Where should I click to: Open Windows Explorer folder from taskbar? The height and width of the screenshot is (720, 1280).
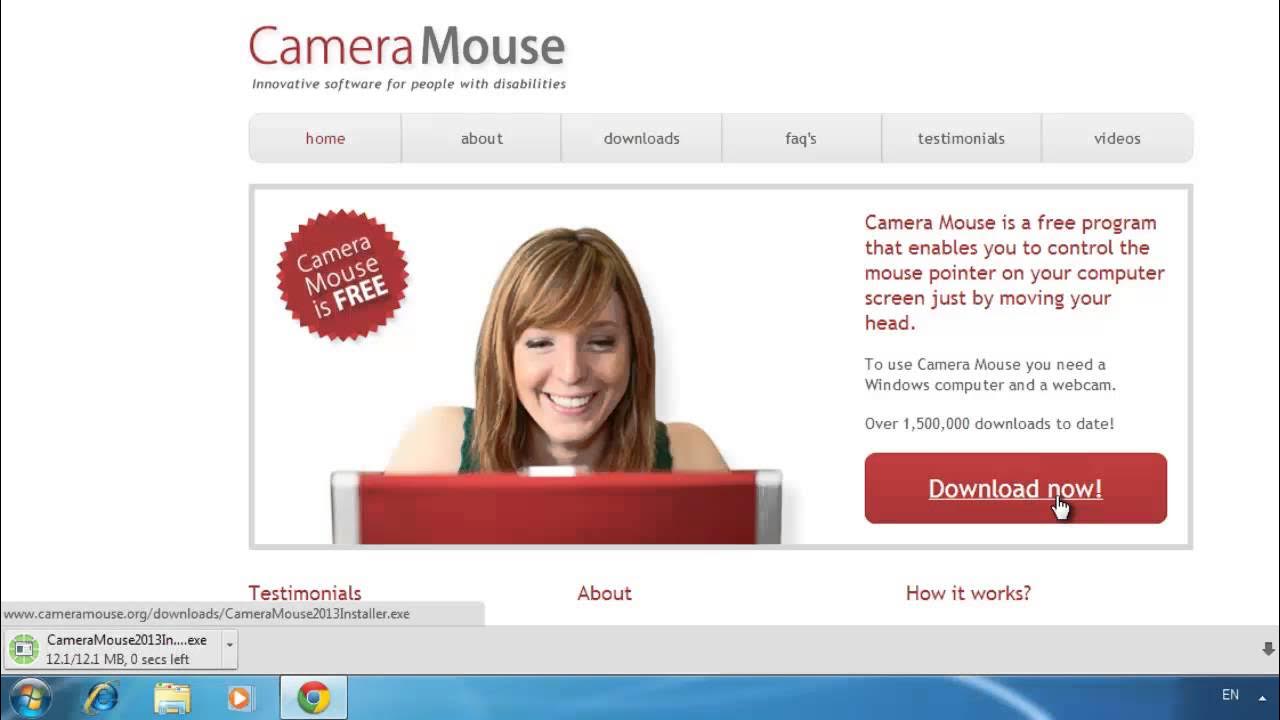pyautogui.click(x=172, y=697)
